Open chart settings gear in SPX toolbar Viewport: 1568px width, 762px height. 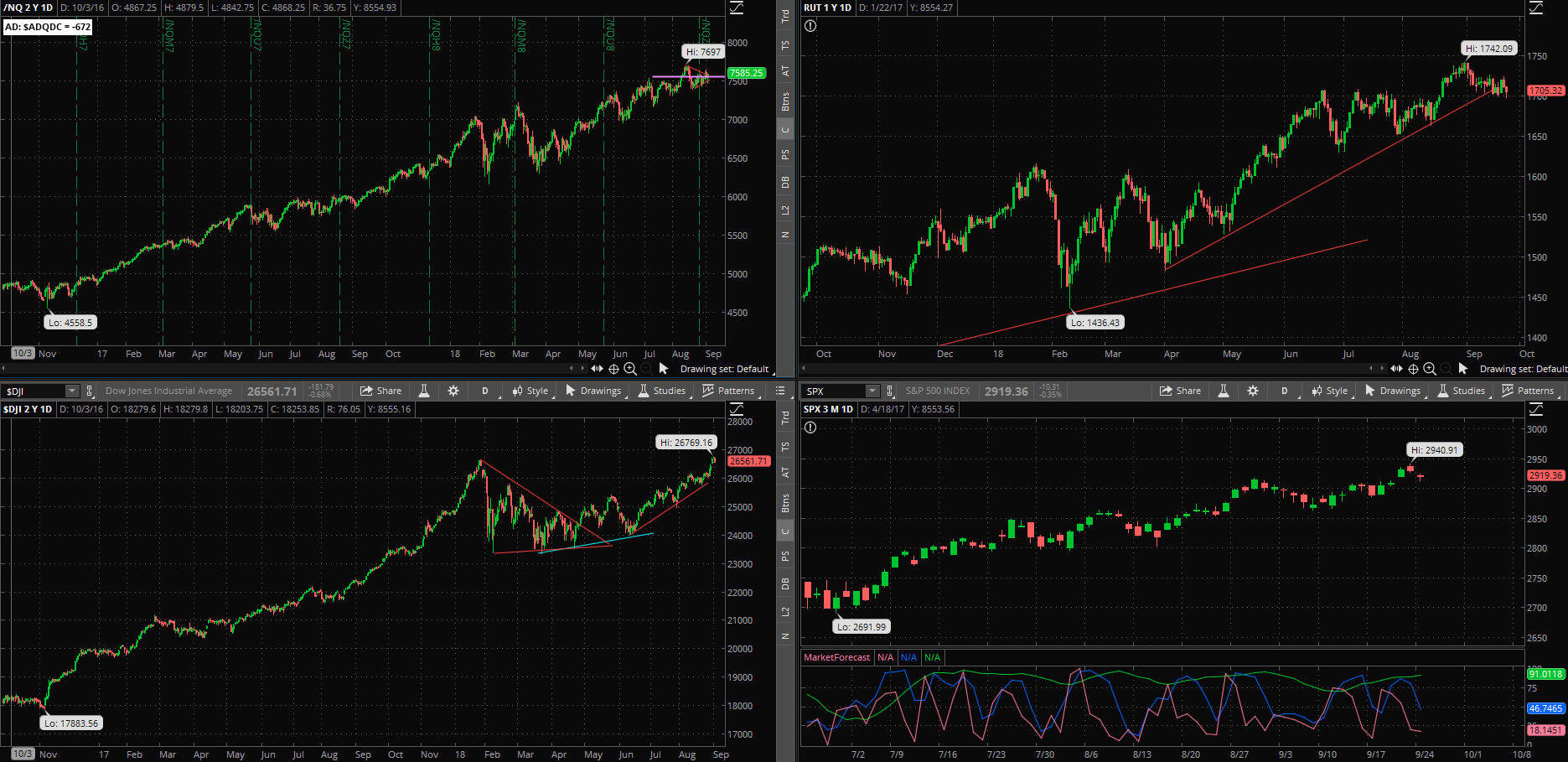[x=1253, y=391]
